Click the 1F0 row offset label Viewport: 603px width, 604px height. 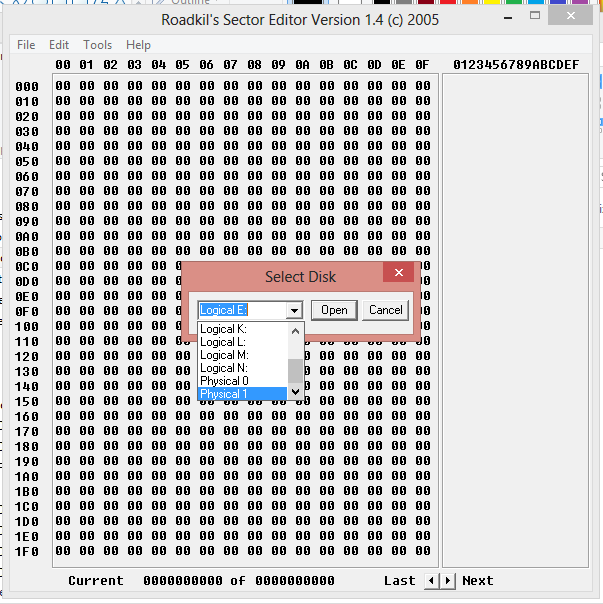(x=27, y=552)
